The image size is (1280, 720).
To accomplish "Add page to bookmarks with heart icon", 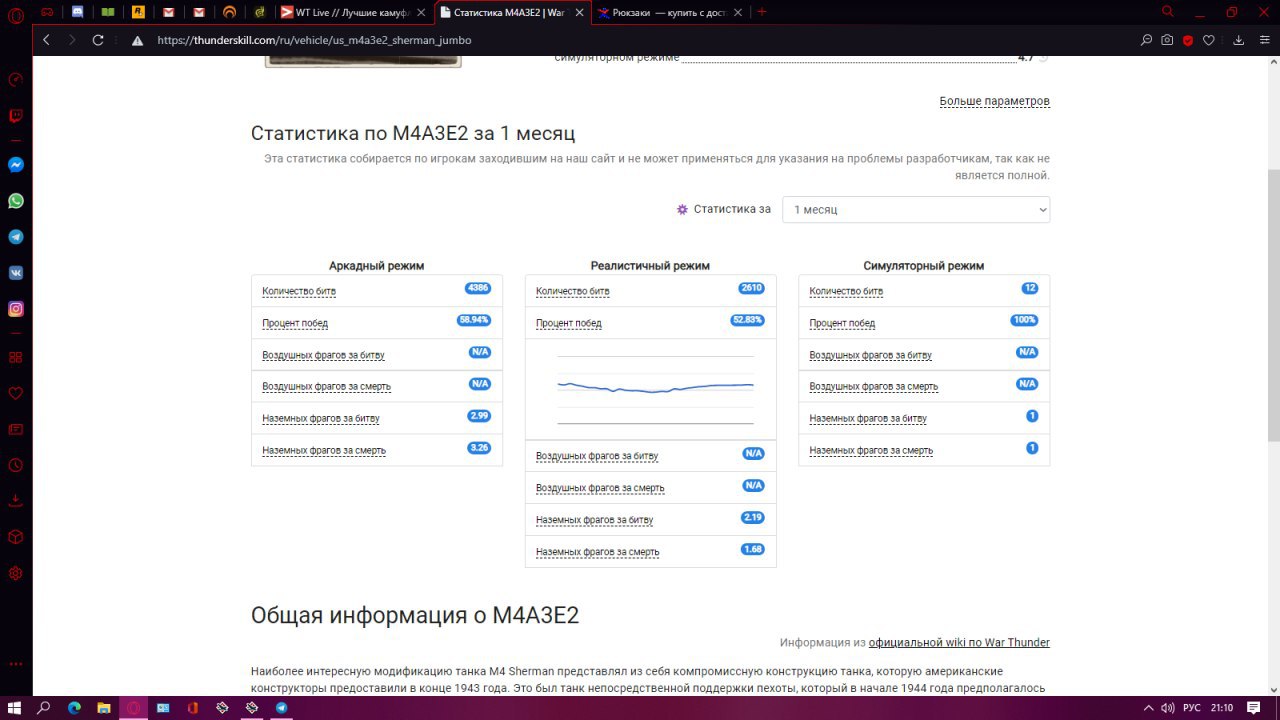I will click(x=1209, y=41).
